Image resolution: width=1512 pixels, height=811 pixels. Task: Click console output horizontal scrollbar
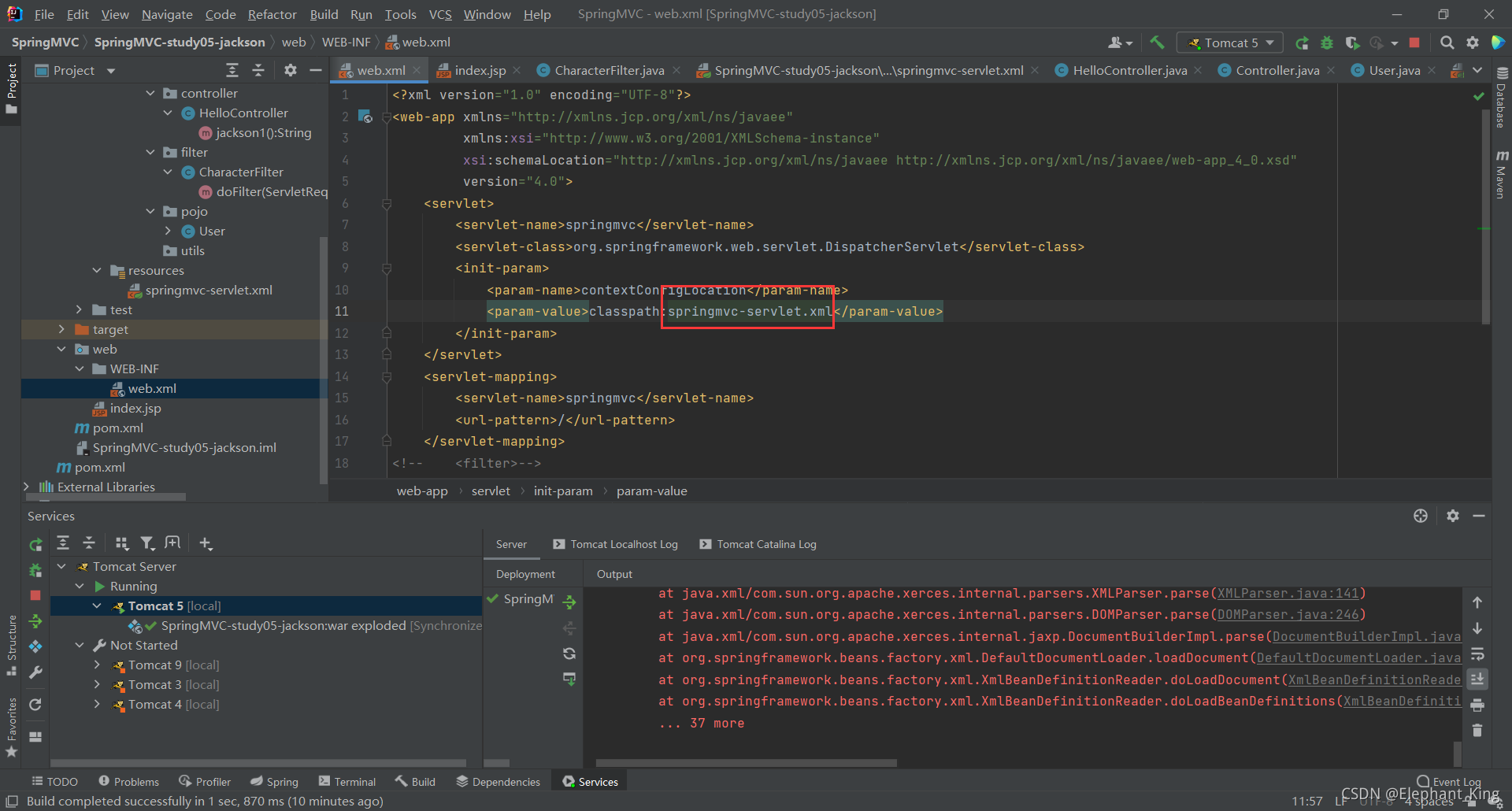[x=746, y=763]
